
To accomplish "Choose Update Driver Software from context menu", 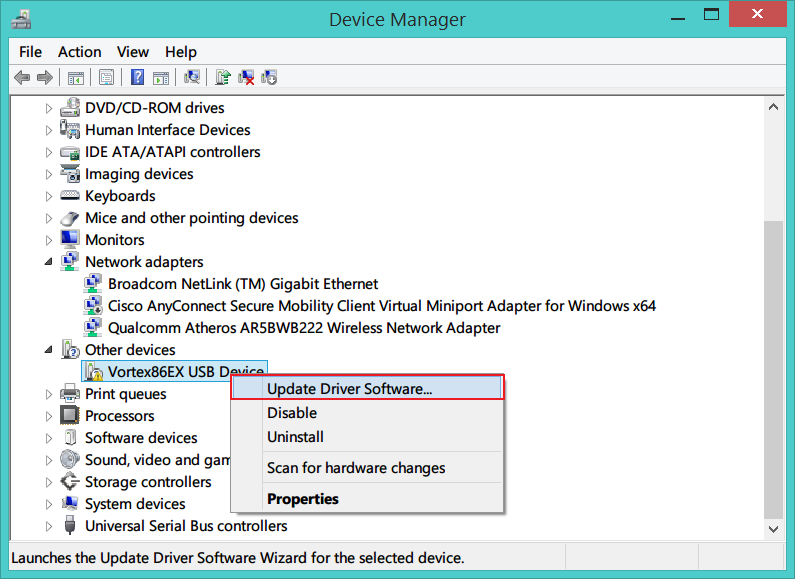I will tap(349, 389).
